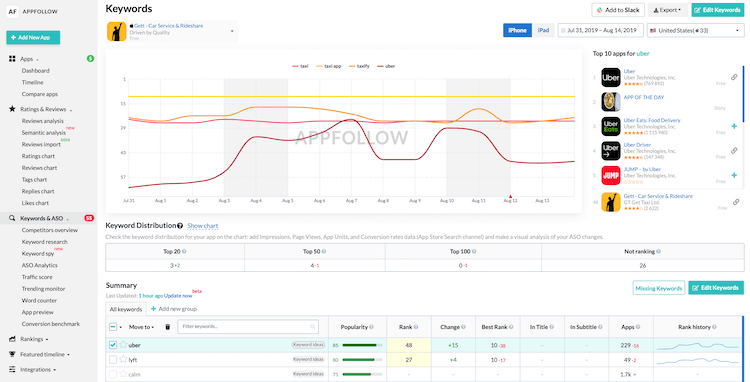This screenshot has height=382, width=750.
Task: Click the Missing Keywords button
Action: point(659,288)
